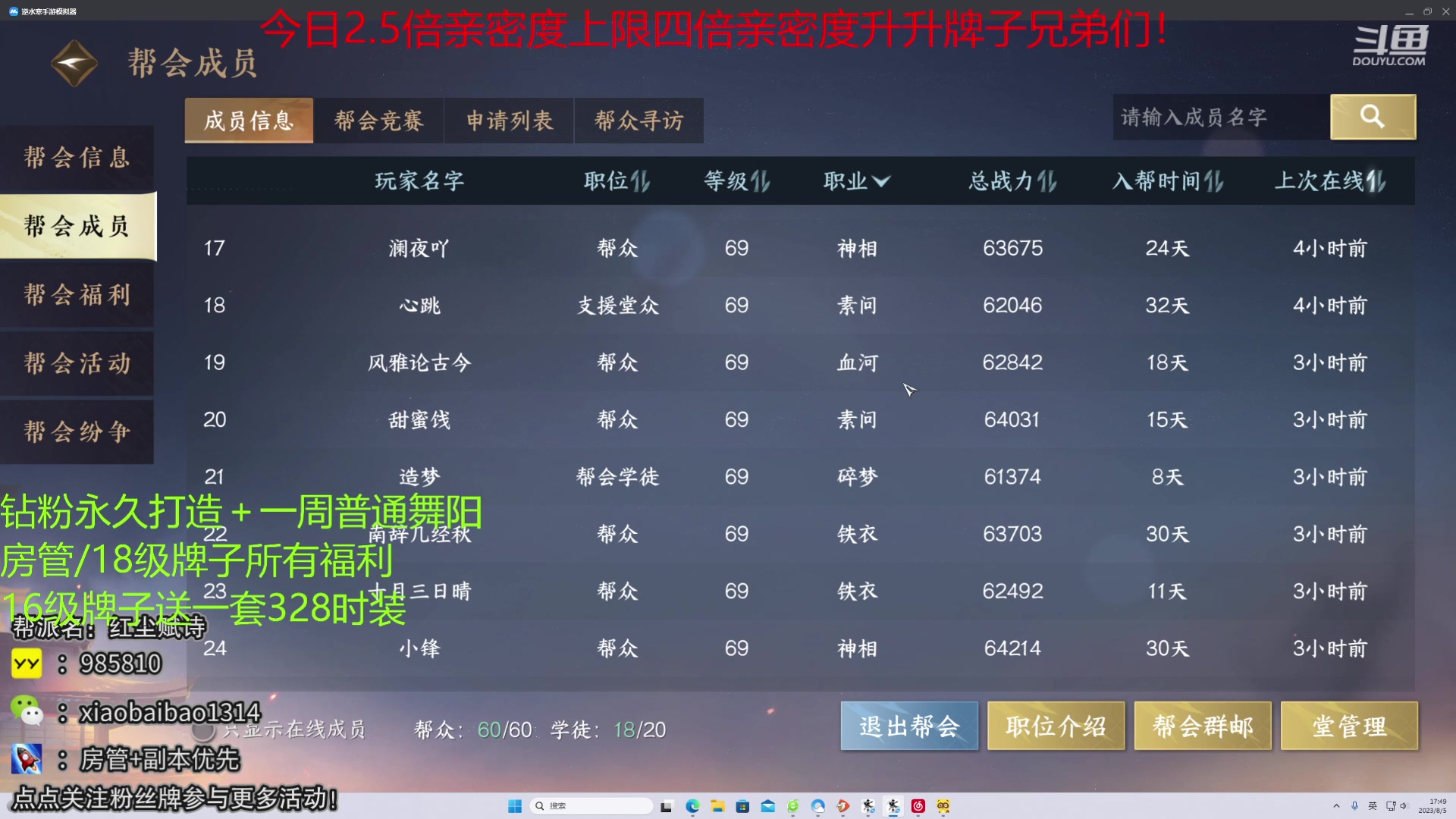
Task: Sort members by 上次在线 sort arrows
Action: (x=1376, y=180)
